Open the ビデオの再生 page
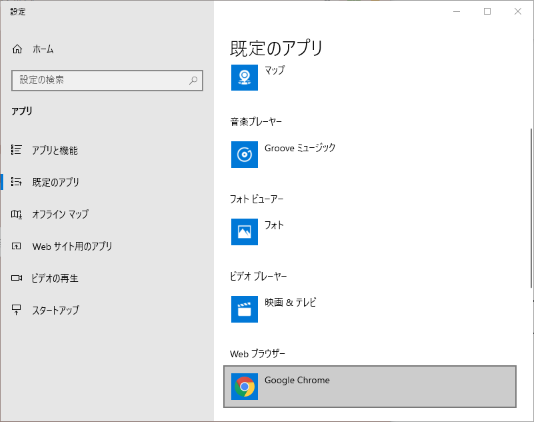 pyautogui.click(x=55, y=278)
